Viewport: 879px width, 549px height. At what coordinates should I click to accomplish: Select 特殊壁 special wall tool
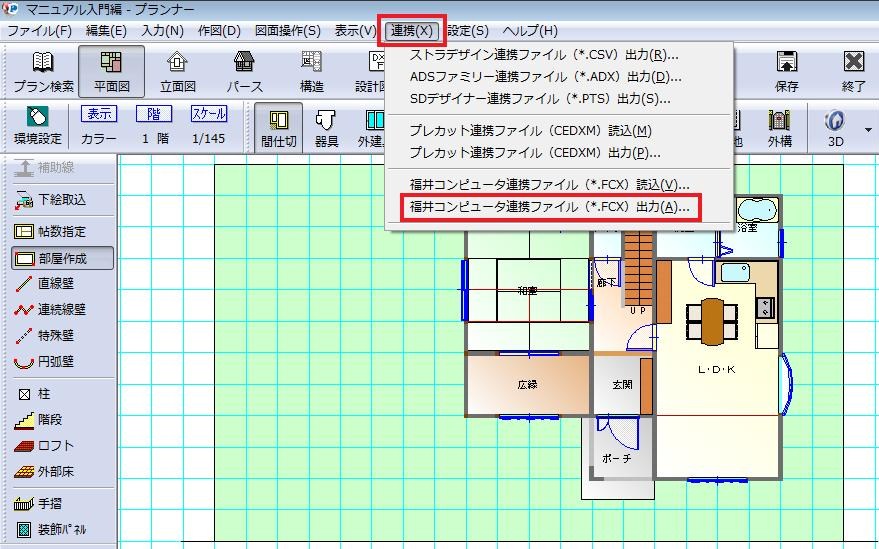point(45,335)
